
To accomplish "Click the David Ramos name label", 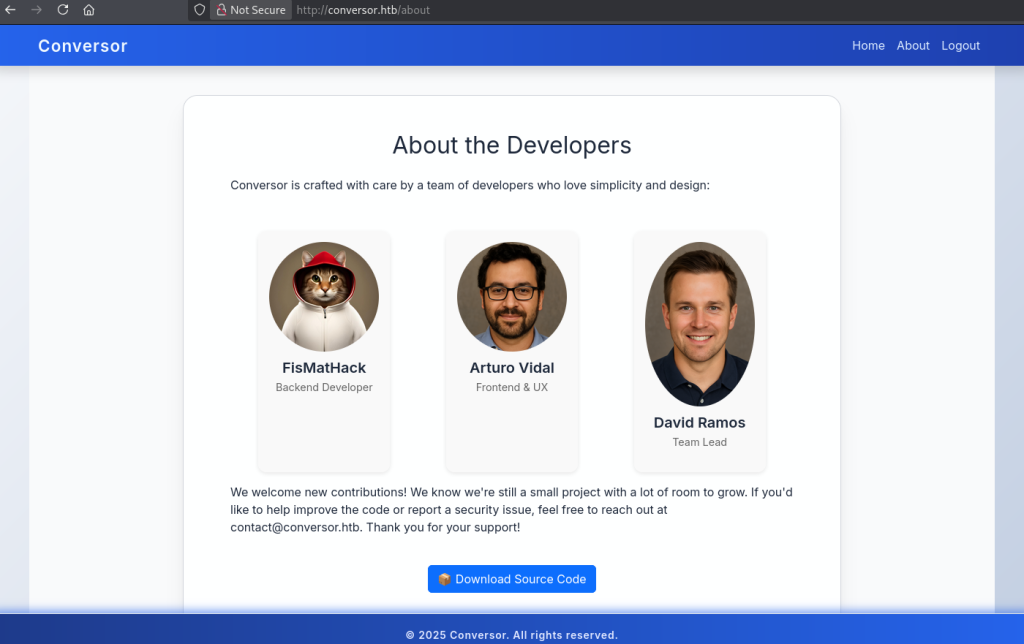I will [700, 423].
